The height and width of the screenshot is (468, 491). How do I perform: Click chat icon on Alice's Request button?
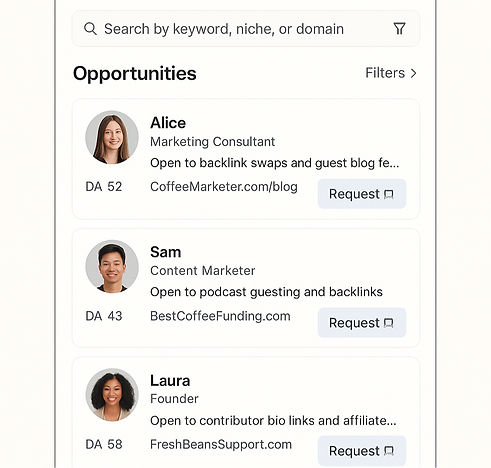pyautogui.click(x=389, y=194)
